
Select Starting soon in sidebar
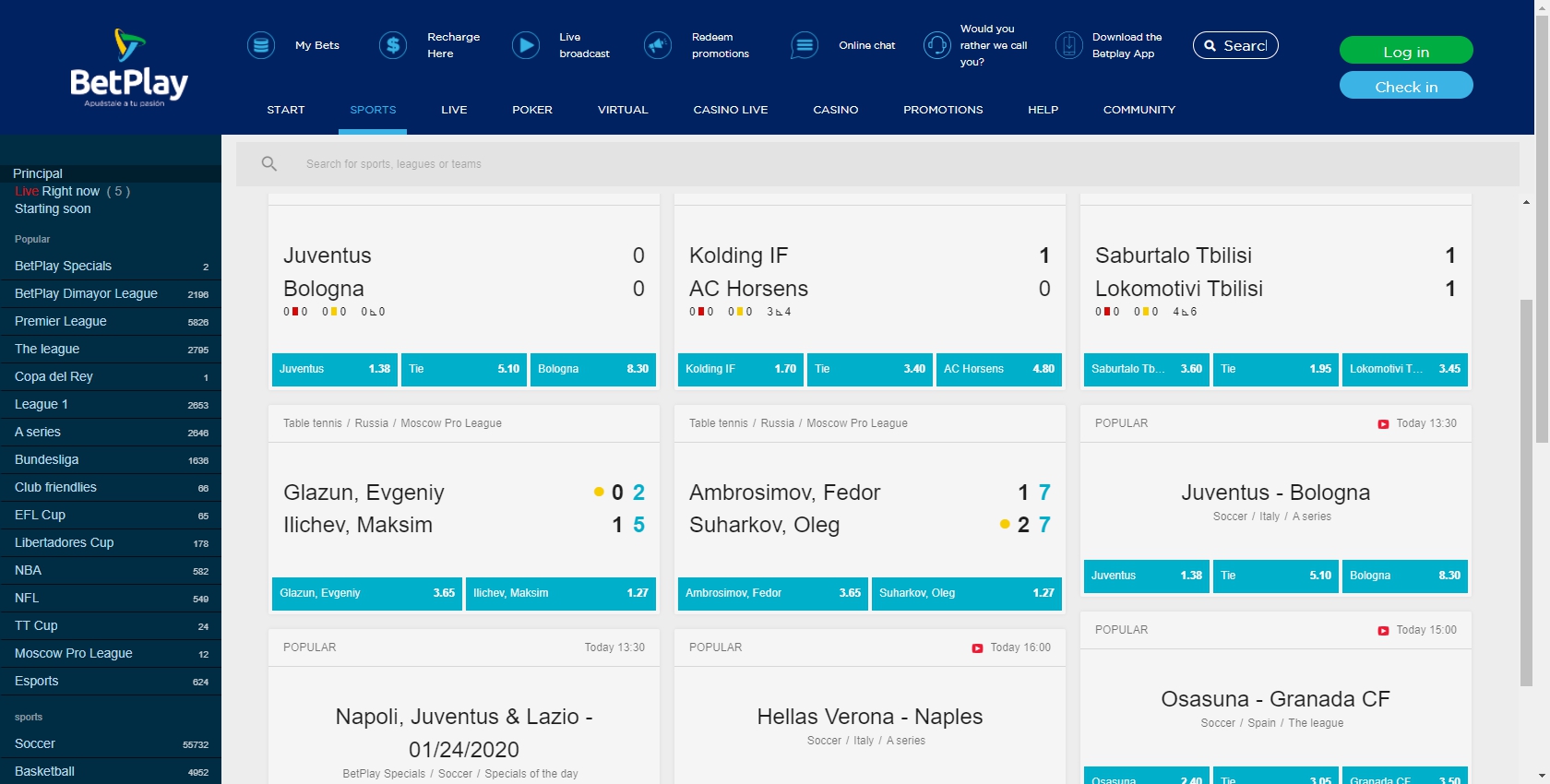53,209
